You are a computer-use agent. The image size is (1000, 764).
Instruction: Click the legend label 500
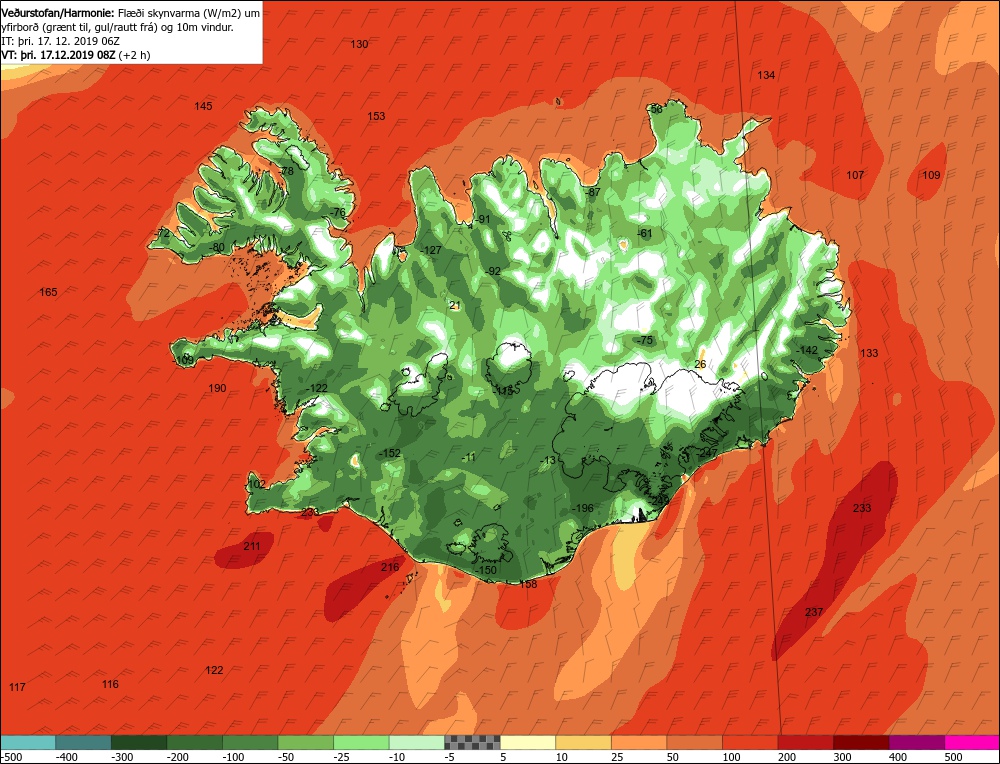coord(953,757)
